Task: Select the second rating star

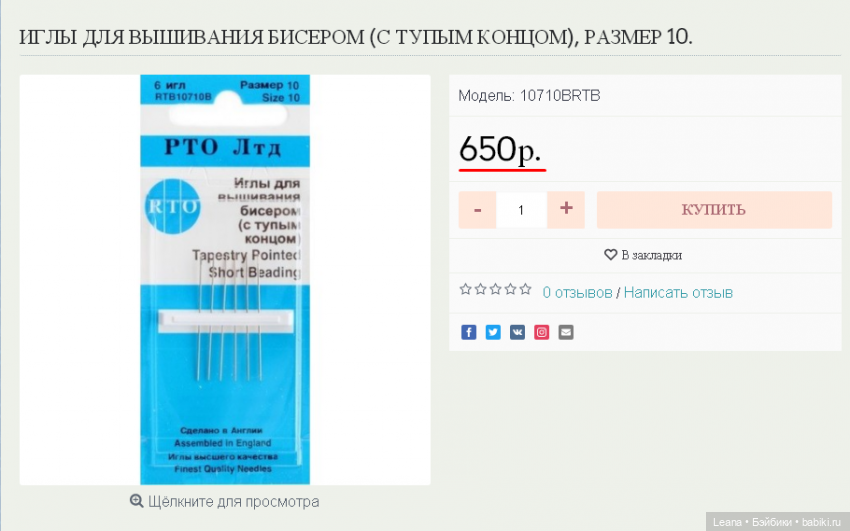Action: 481,289
